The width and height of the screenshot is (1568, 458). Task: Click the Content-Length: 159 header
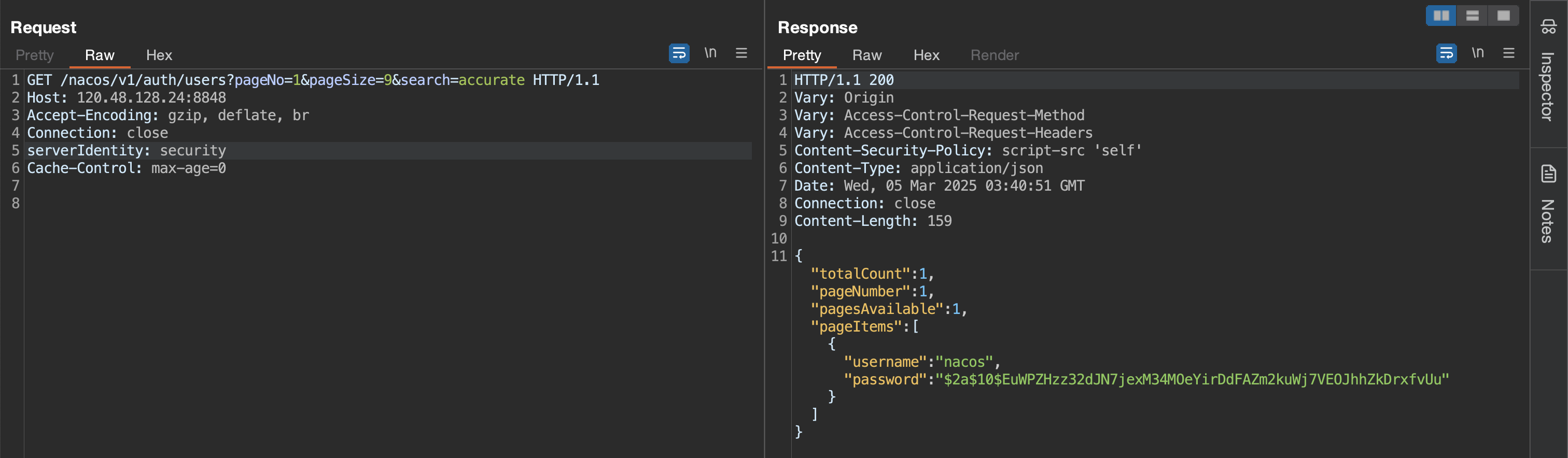873,221
